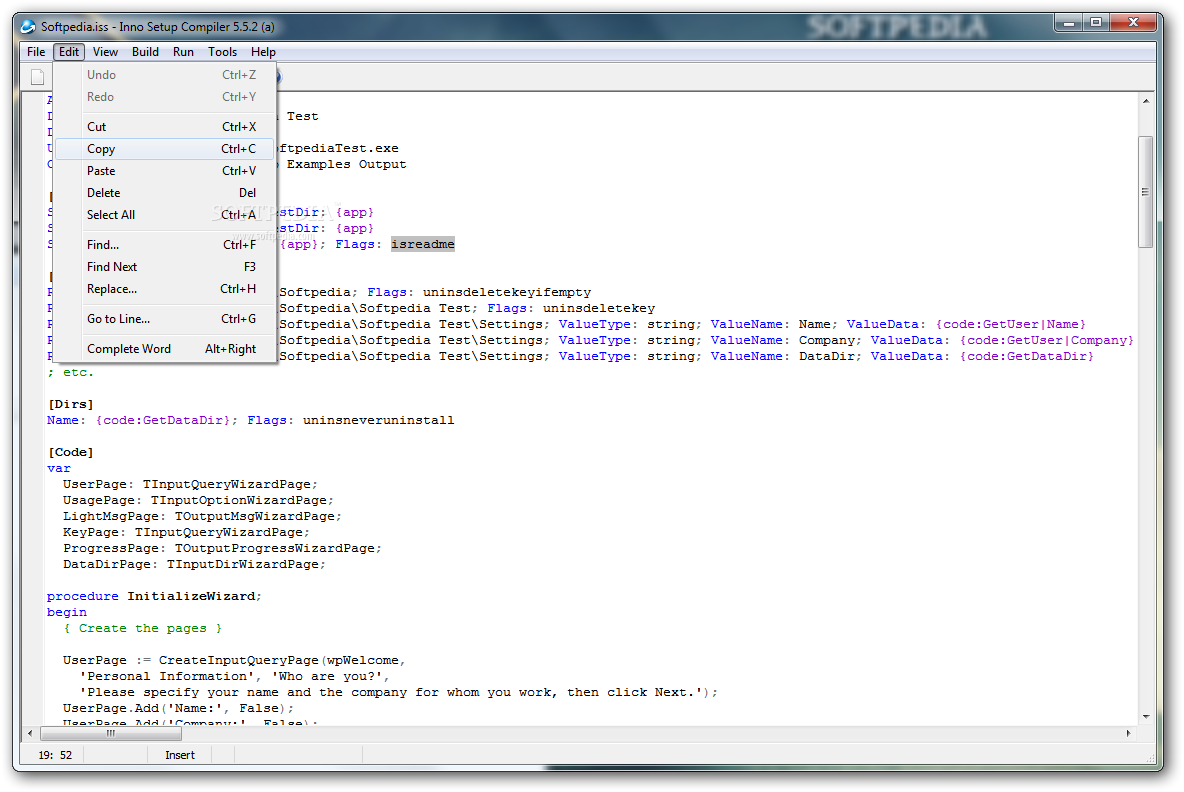Click {code:GetUser|Company} value
This screenshot has height=792, width=1184.
1047,340
